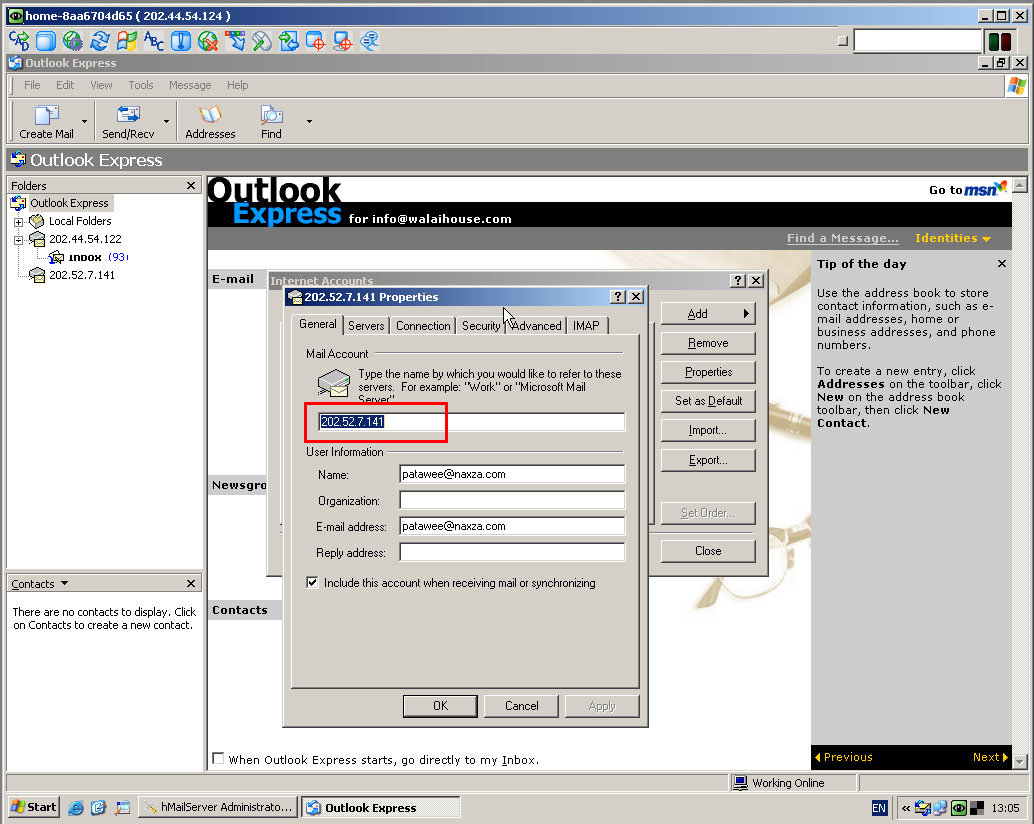Refresh the remote screen
This screenshot has width=1034, height=824.
[x=100, y=41]
